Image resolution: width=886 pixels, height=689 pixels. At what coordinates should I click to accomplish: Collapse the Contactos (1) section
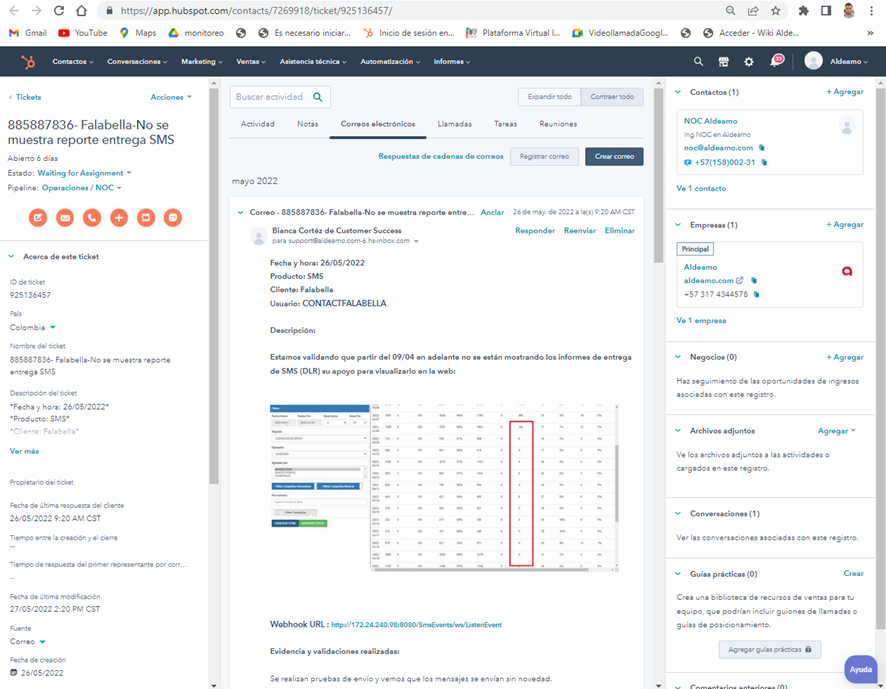pos(678,92)
